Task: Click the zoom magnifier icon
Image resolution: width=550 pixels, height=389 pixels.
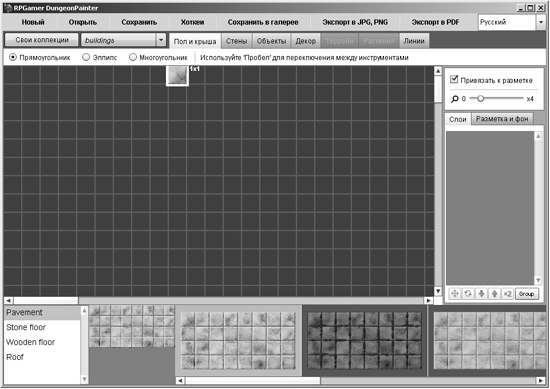Action: (455, 99)
